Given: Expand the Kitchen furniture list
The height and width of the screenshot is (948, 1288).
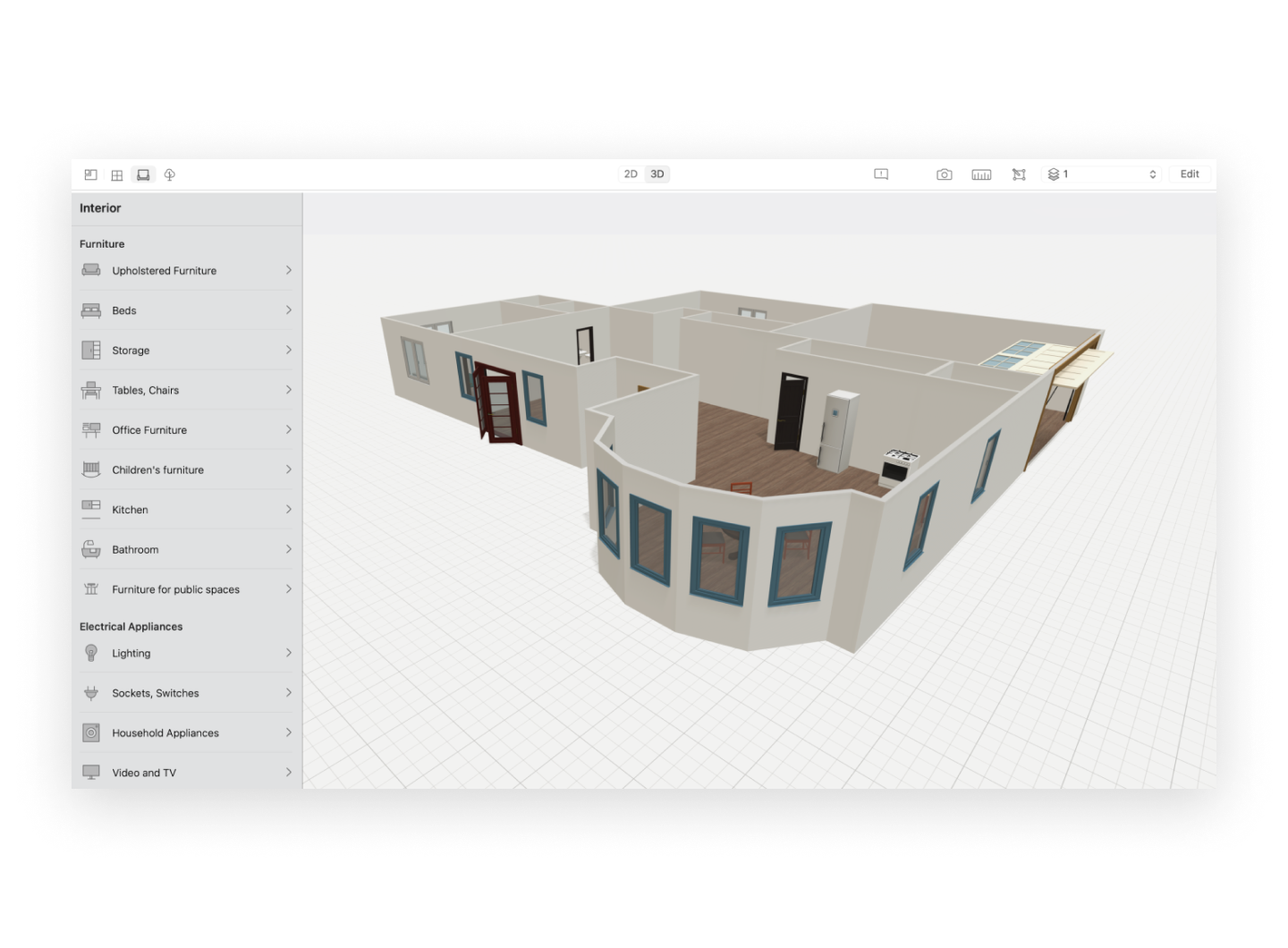Looking at the screenshot, I should (x=186, y=509).
